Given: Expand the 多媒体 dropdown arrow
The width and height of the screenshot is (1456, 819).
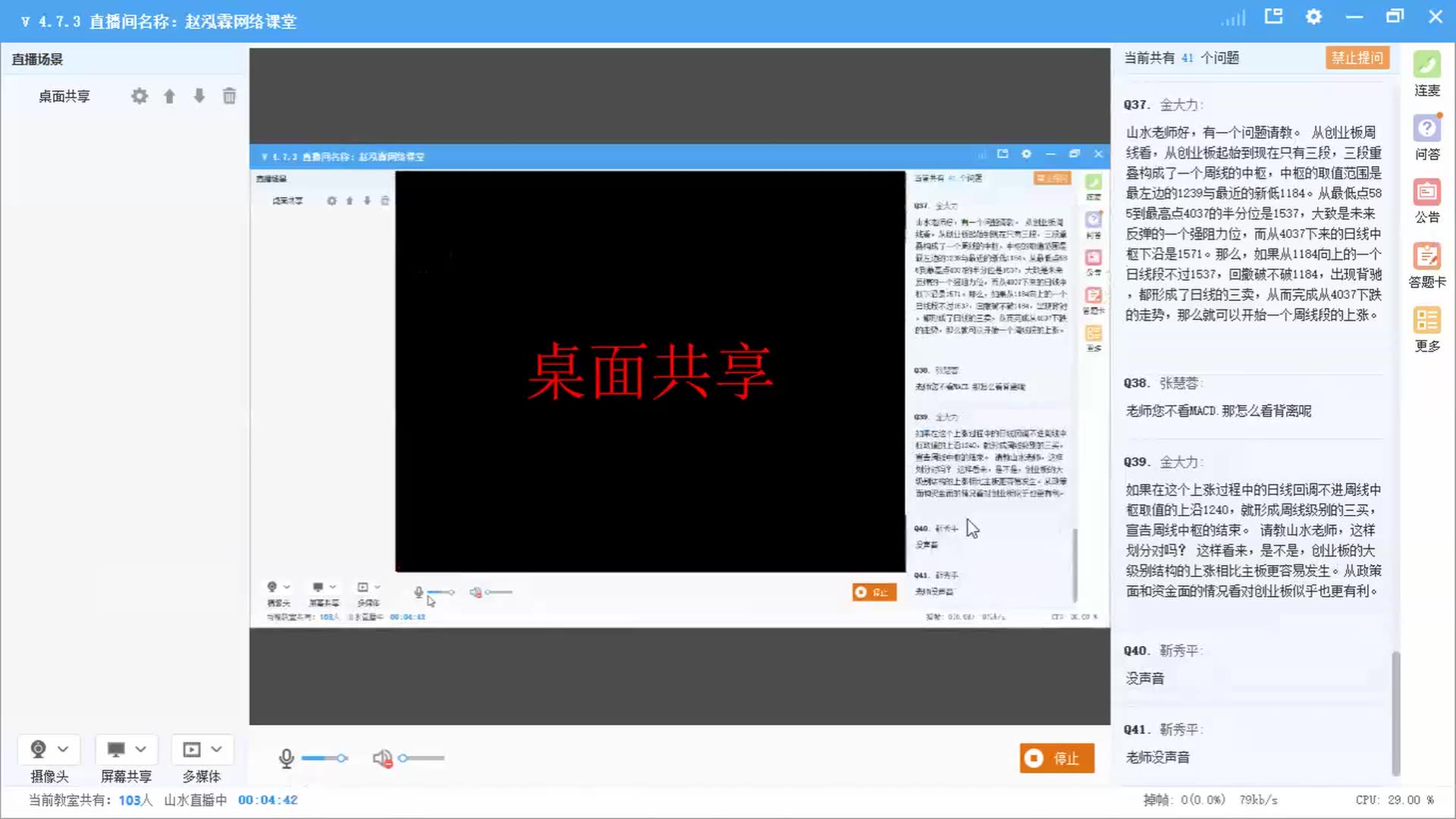Looking at the screenshot, I should 216,749.
